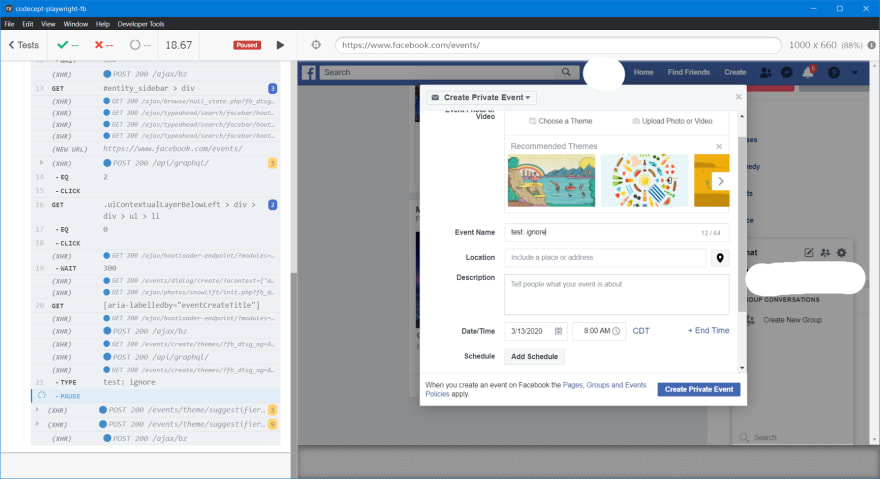Select the WAIT 300 command row
Viewport: 880px width, 479px height.
coord(155,268)
